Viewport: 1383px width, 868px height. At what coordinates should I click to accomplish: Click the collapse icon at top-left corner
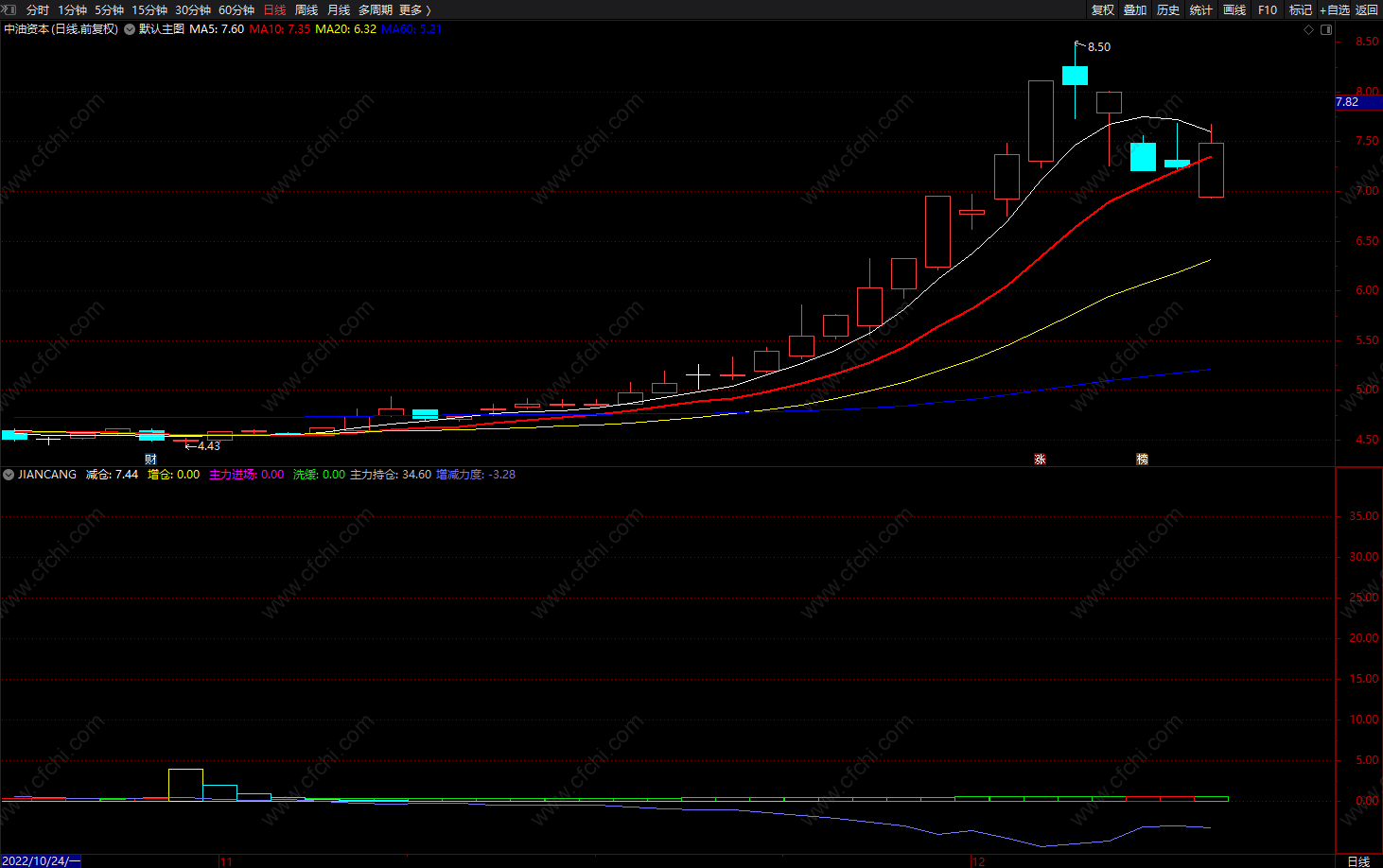pos(9,9)
